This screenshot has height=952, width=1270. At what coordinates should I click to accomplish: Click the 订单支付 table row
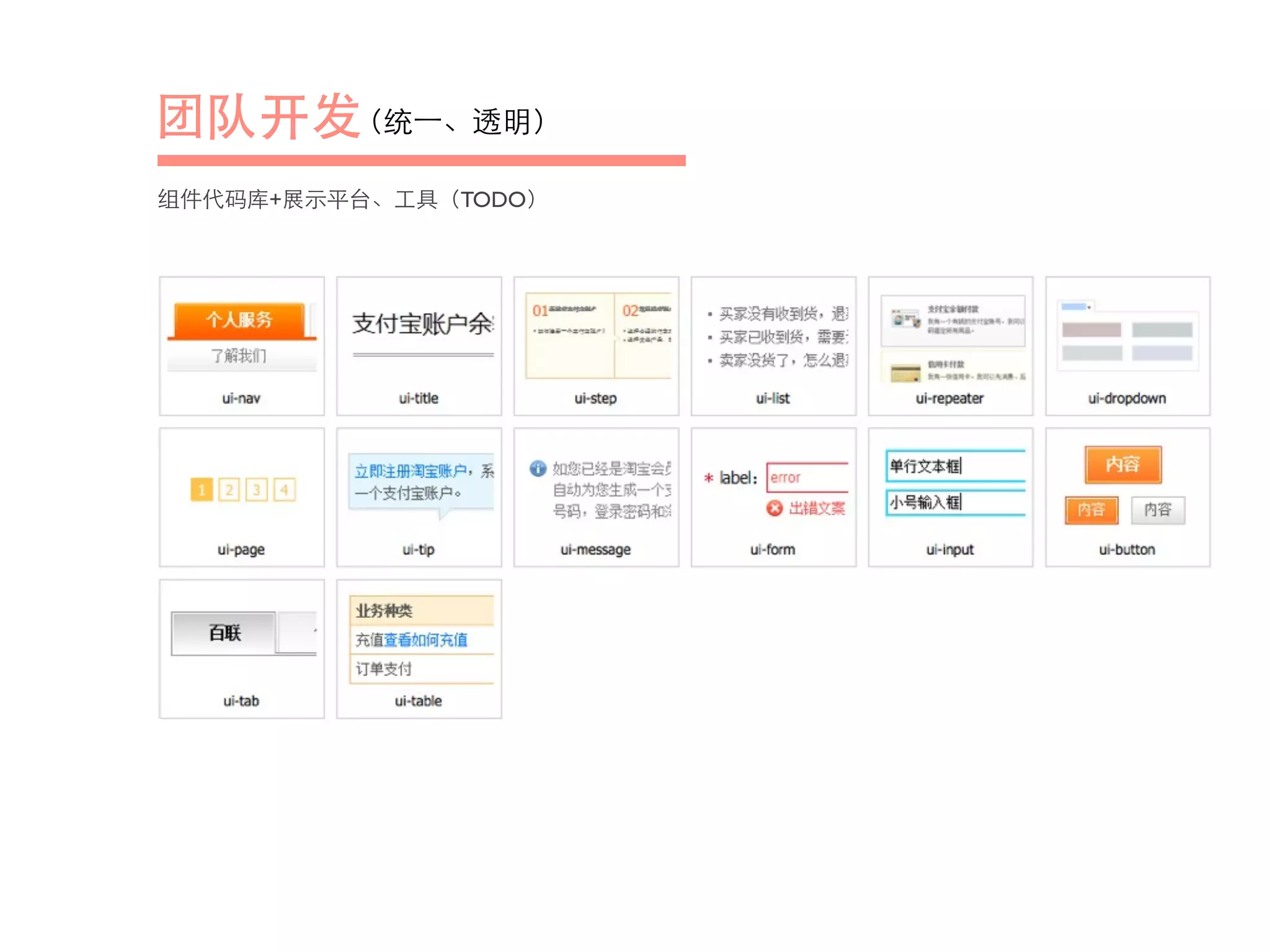[x=422, y=669]
